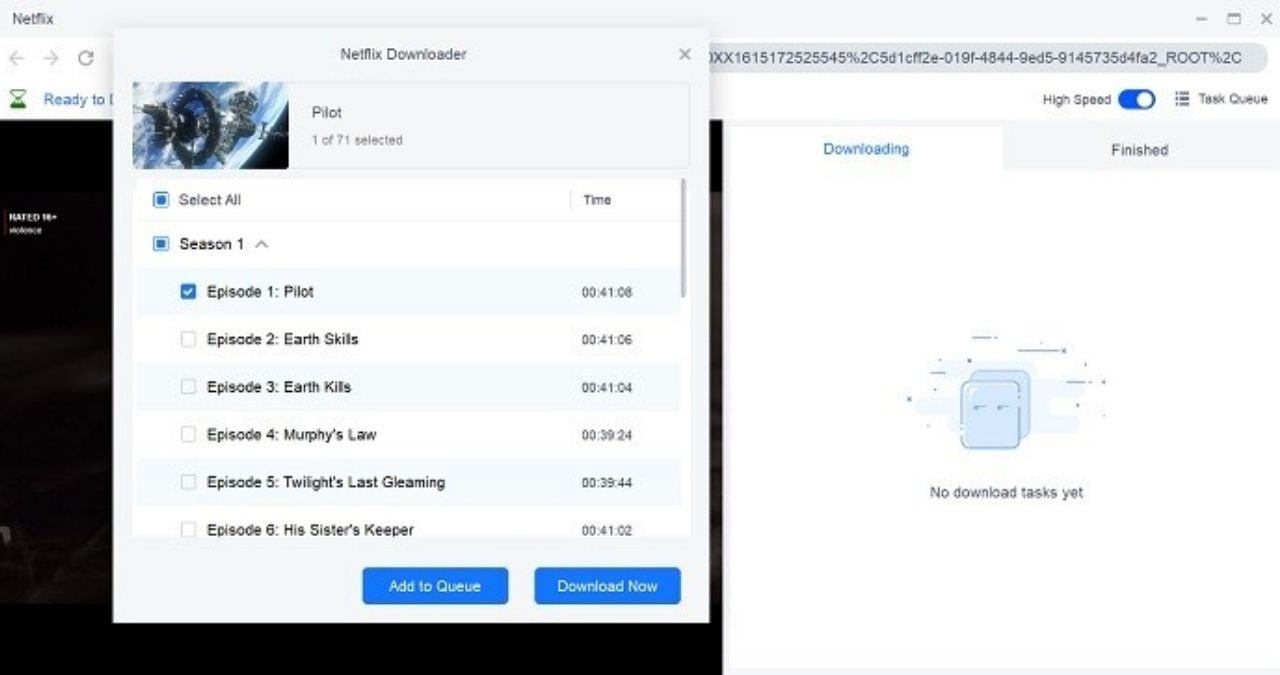The width and height of the screenshot is (1280, 675).
Task: Check Episode 6: His Sister's Keeper checkbox
Action: pyautogui.click(x=188, y=529)
